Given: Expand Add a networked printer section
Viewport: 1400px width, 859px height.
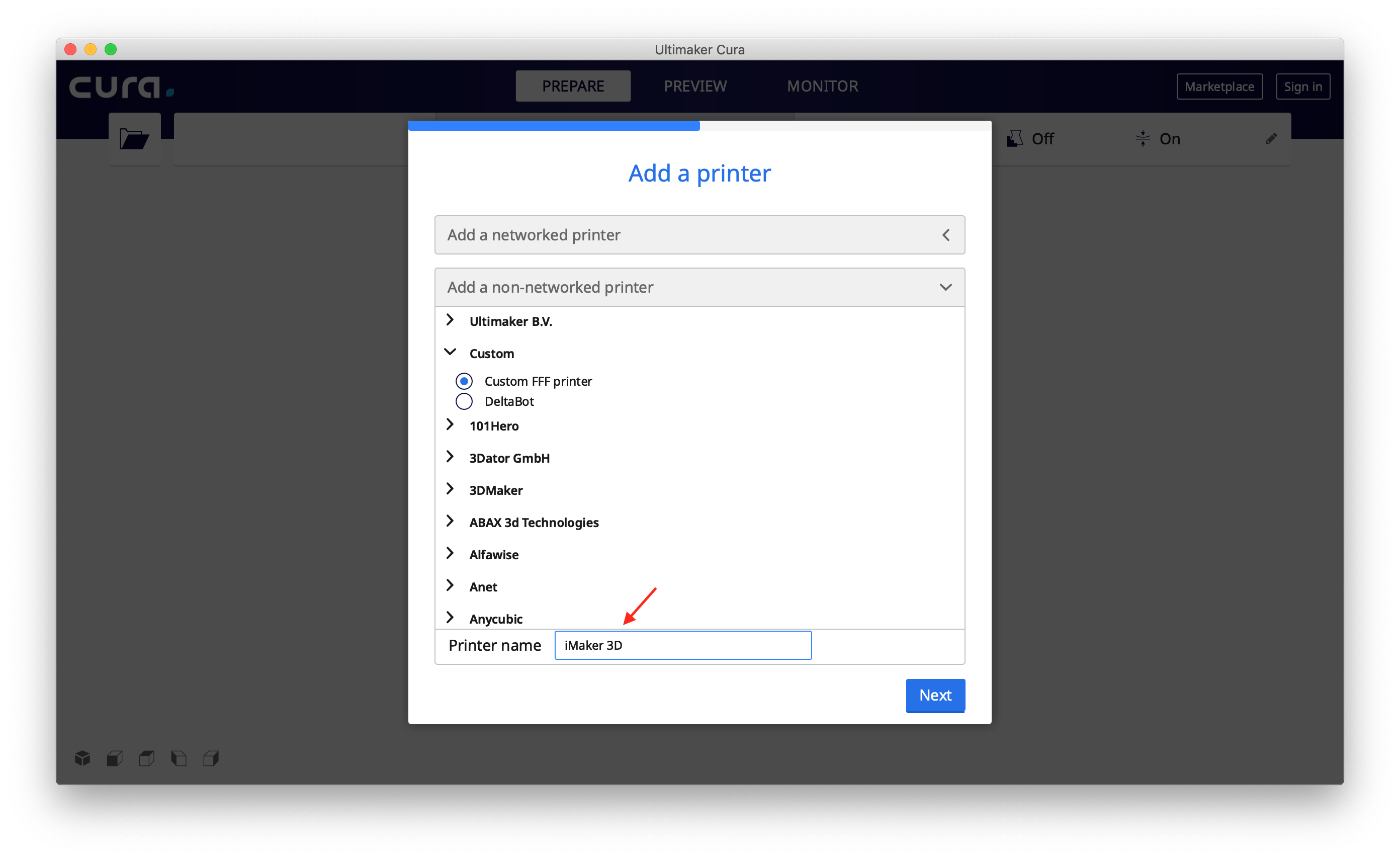Looking at the screenshot, I should (699, 235).
